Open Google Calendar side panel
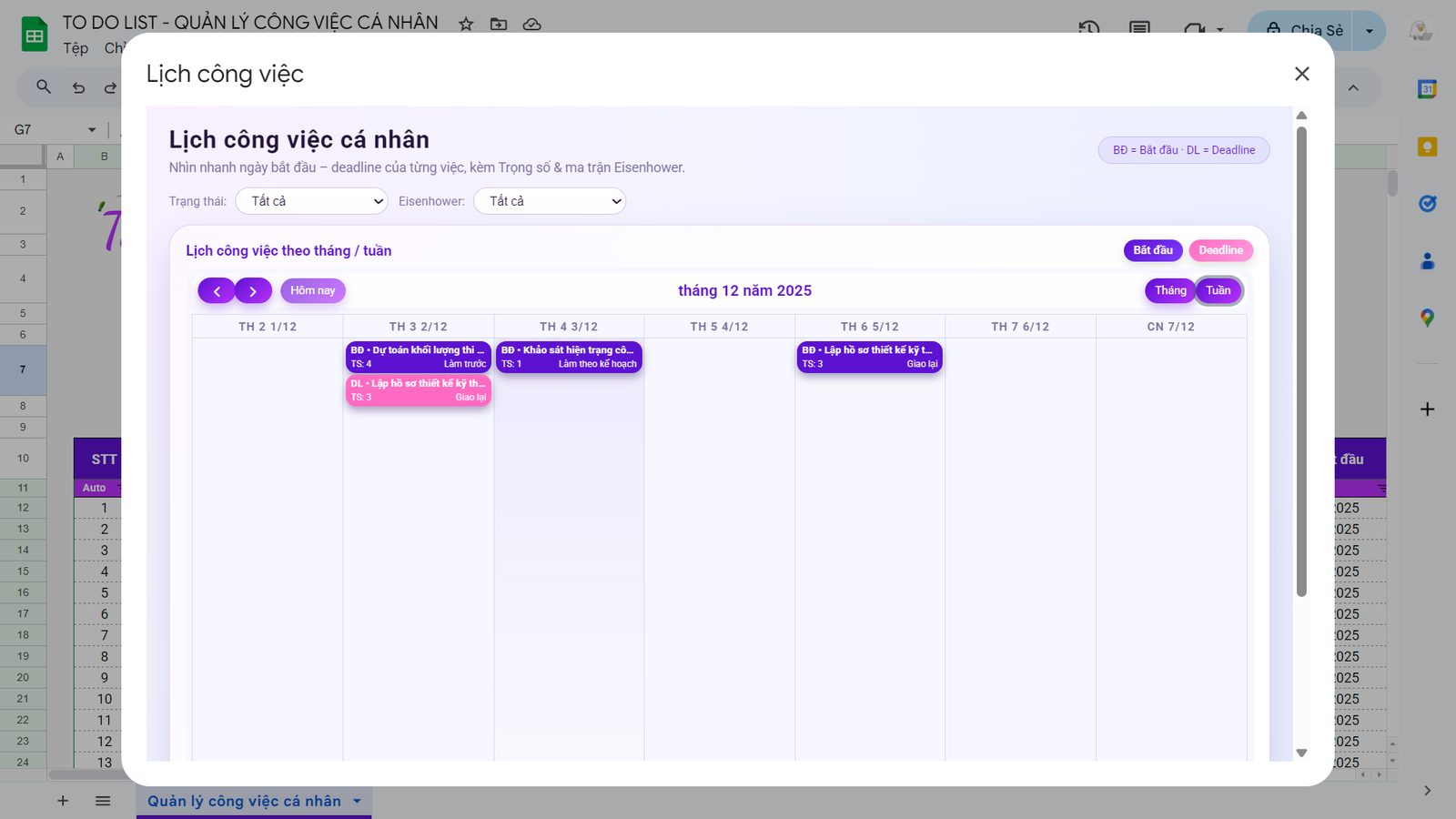The height and width of the screenshot is (819, 1456). pyautogui.click(x=1427, y=89)
